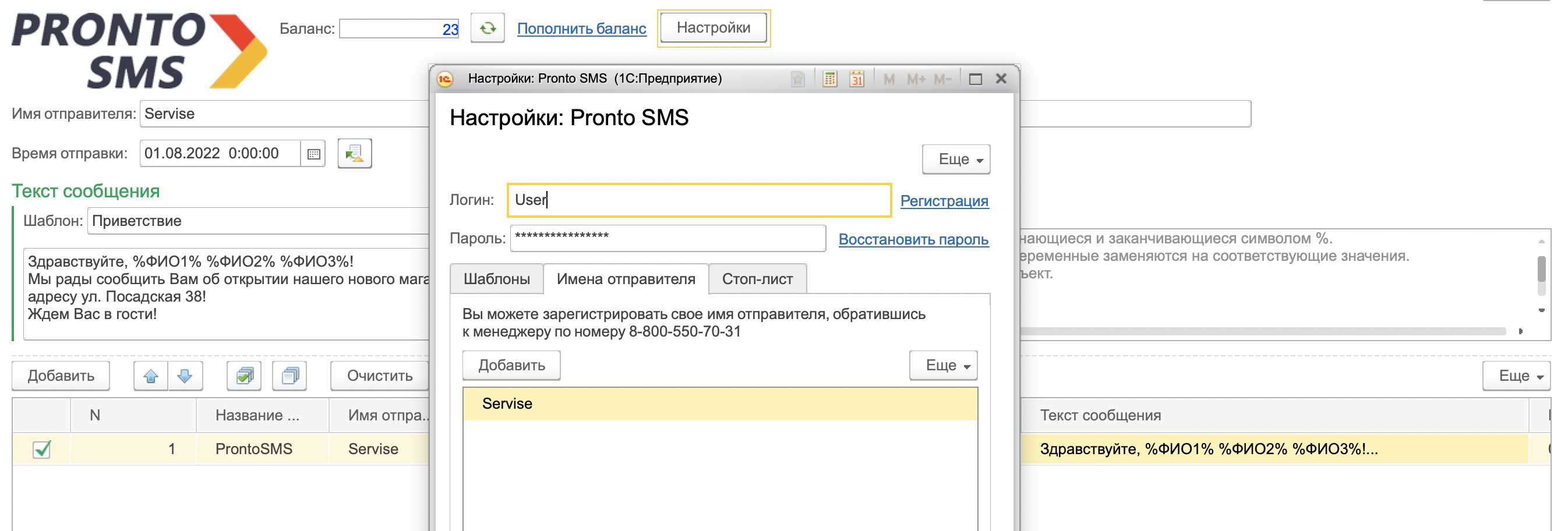Expand the Еще menu above the sender names list
1568x531 pixels.
(943, 366)
